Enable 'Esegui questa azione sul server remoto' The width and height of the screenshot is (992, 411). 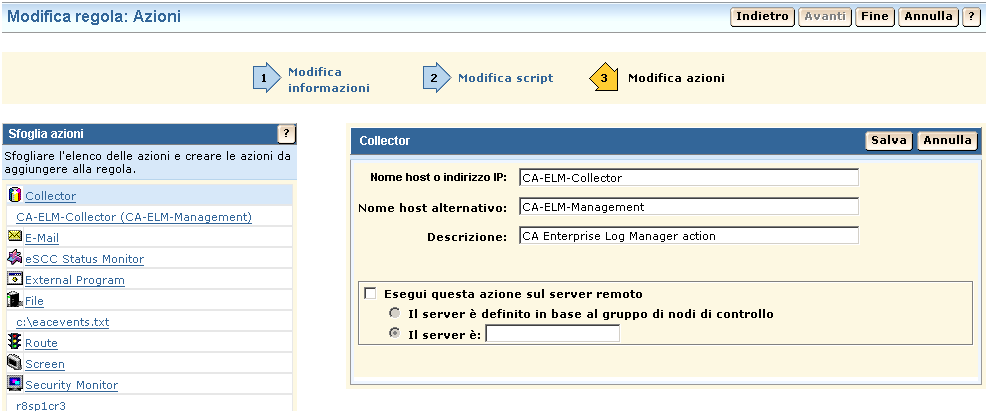(371, 294)
